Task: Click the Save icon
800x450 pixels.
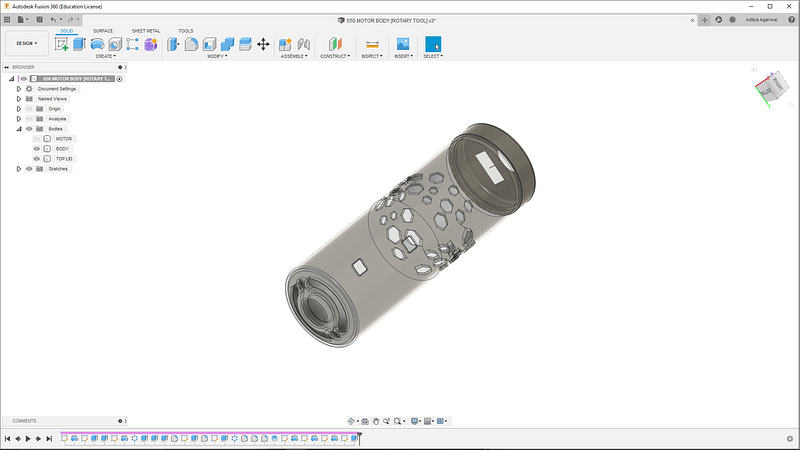Action: click(39, 20)
